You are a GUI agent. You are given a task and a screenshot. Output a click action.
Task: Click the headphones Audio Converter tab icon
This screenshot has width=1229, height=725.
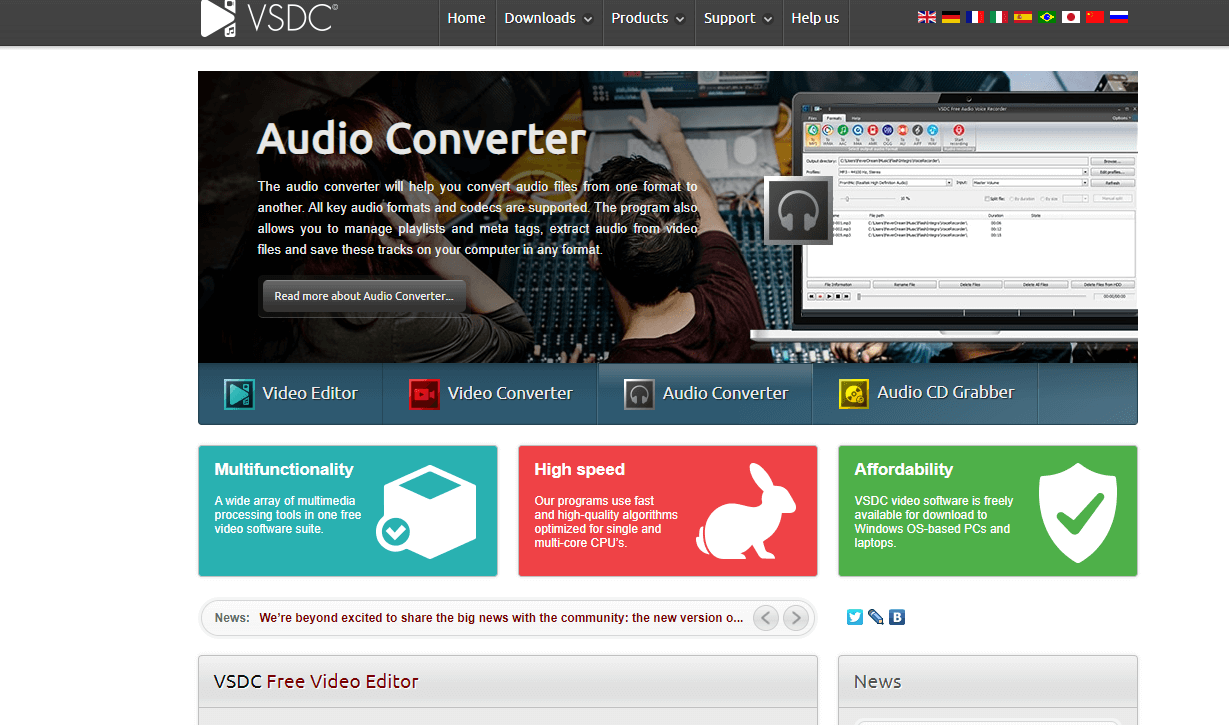pyautogui.click(x=639, y=394)
